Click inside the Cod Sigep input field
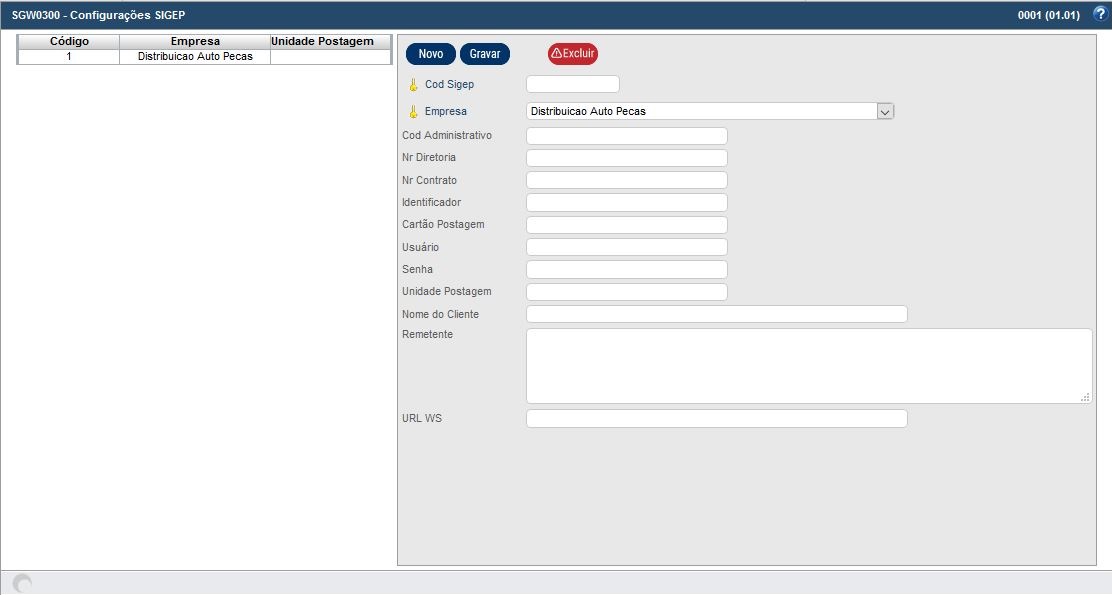The image size is (1112, 595). point(572,84)
